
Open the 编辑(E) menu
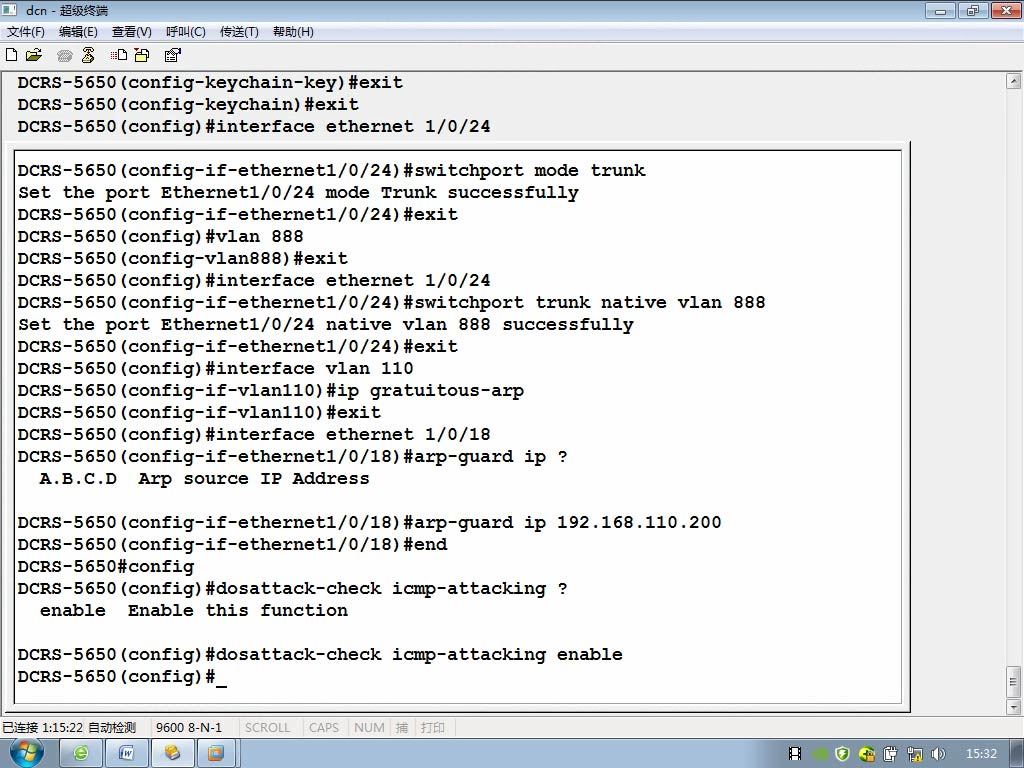click(78, 31)
